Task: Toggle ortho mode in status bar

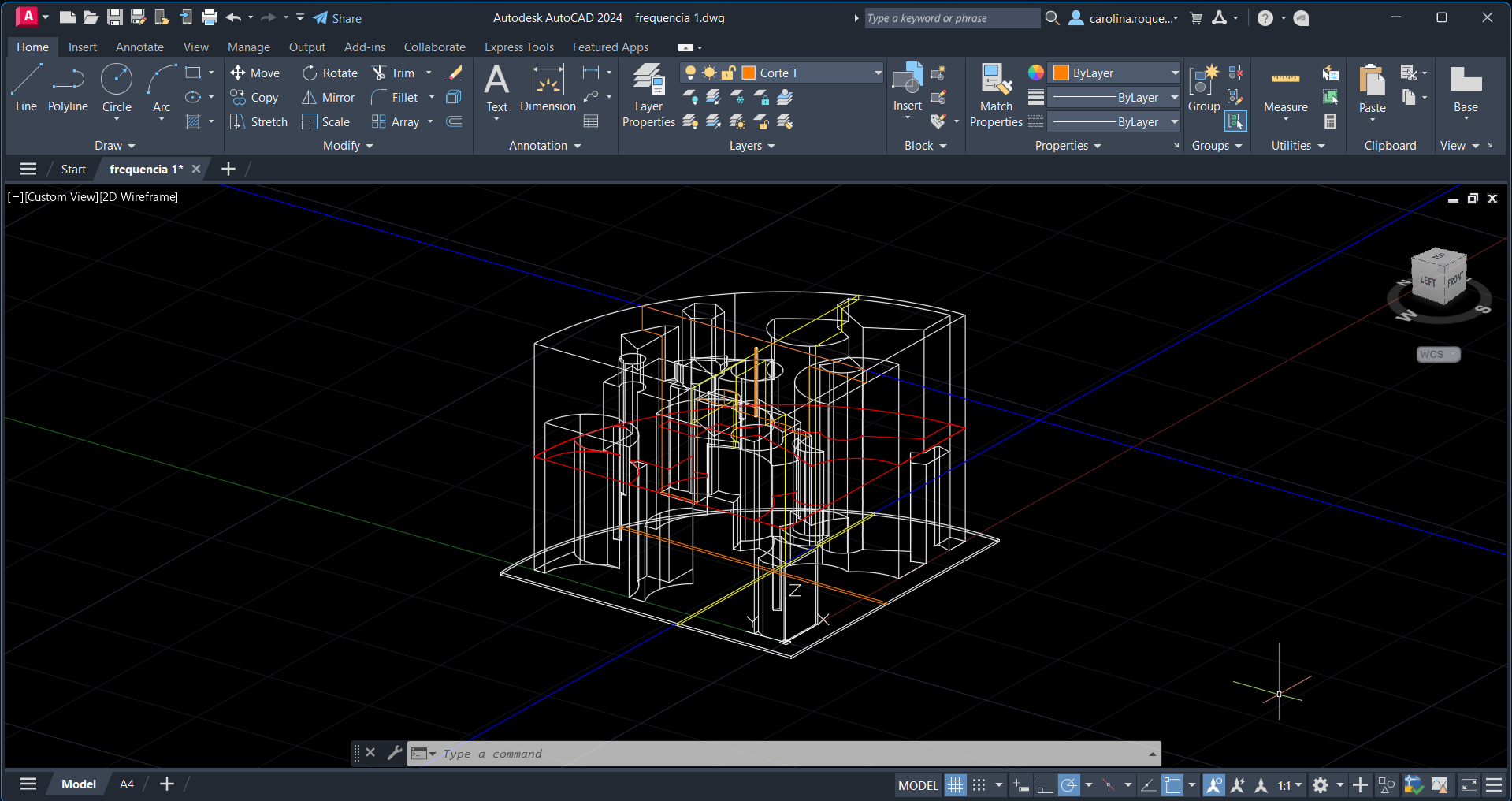Action: 1045,784
